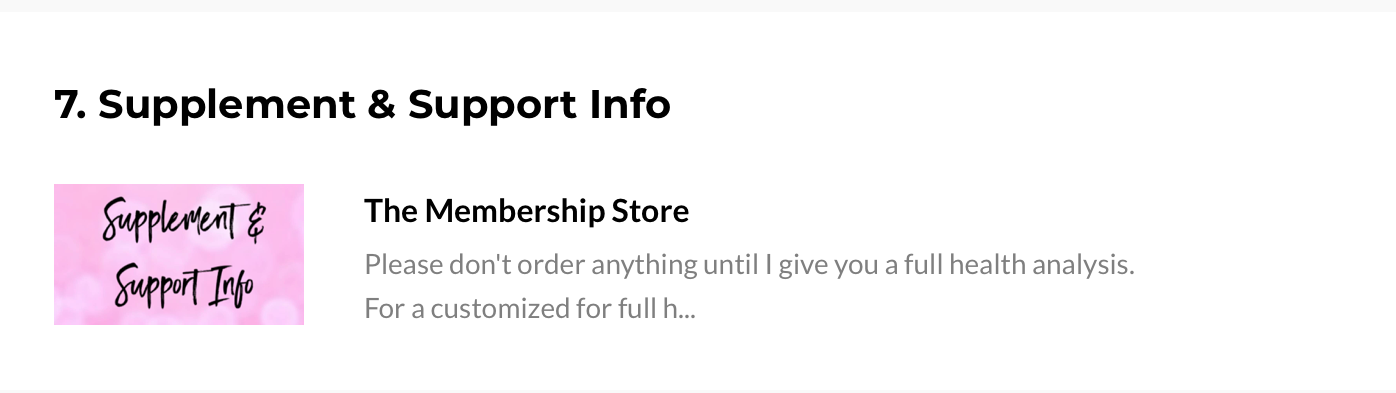Click the 'Support Info' script text in the image
Screen dimensions: 1396x393
coord(184,287)
